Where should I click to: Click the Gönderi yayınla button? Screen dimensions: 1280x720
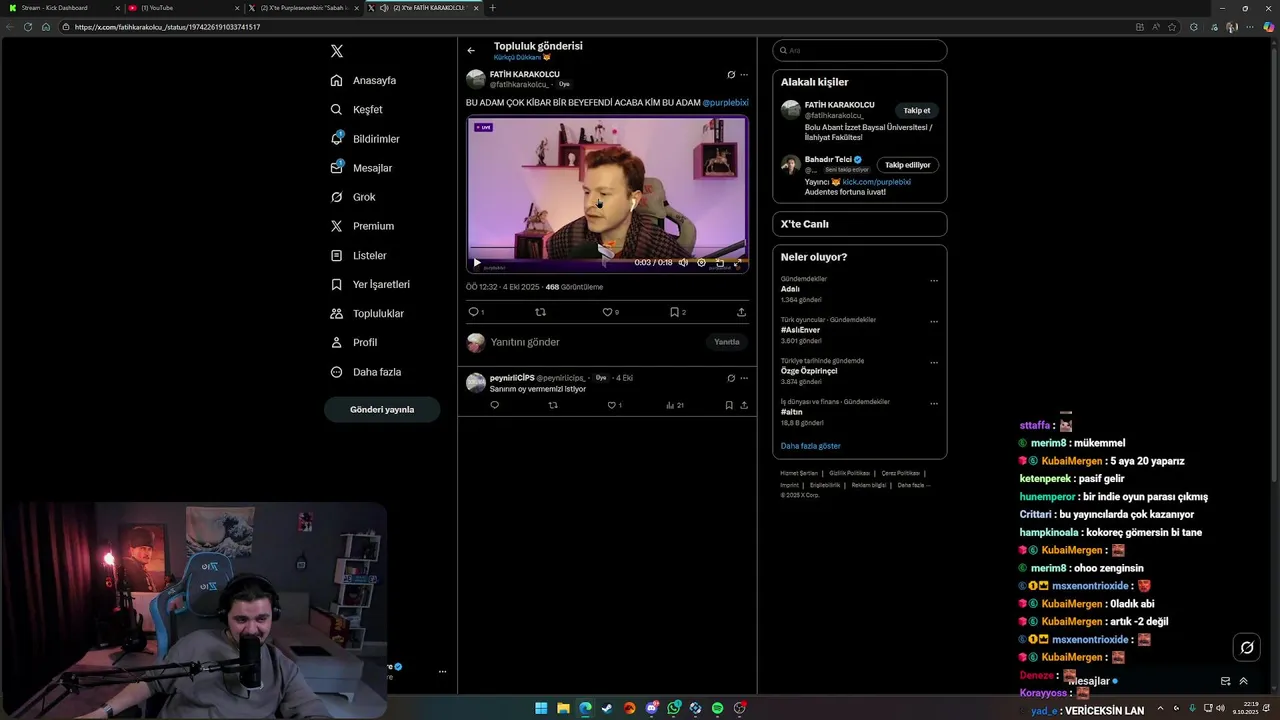tap(382, 409)
